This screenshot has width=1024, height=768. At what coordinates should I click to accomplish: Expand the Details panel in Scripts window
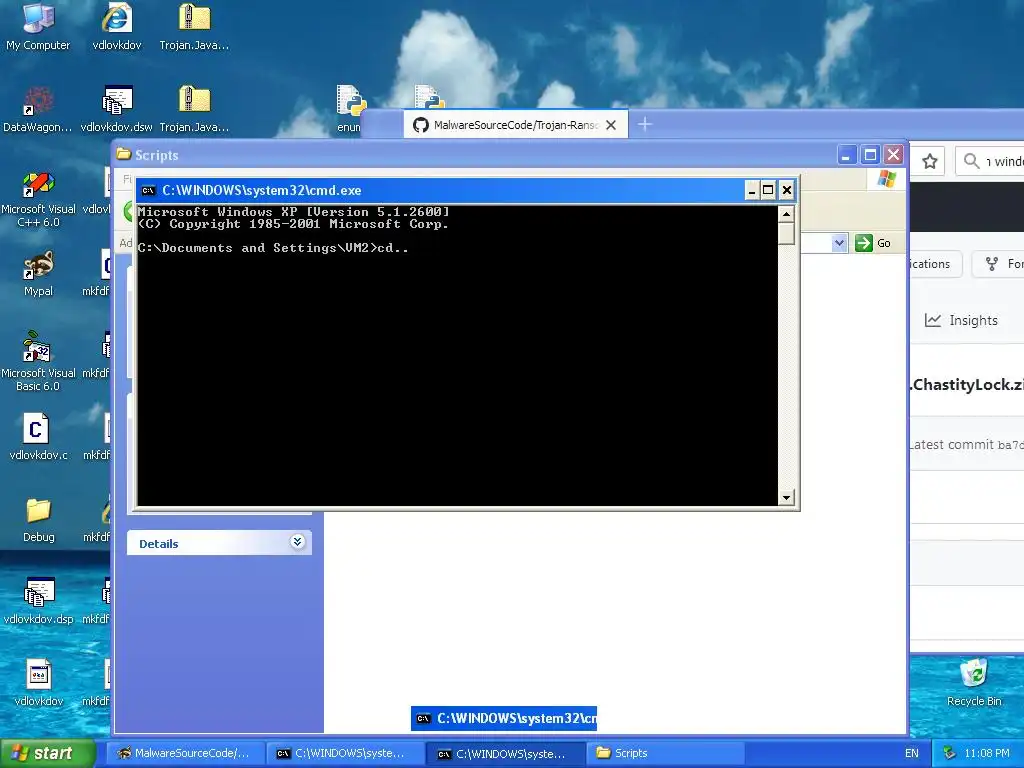coord(297,542)
